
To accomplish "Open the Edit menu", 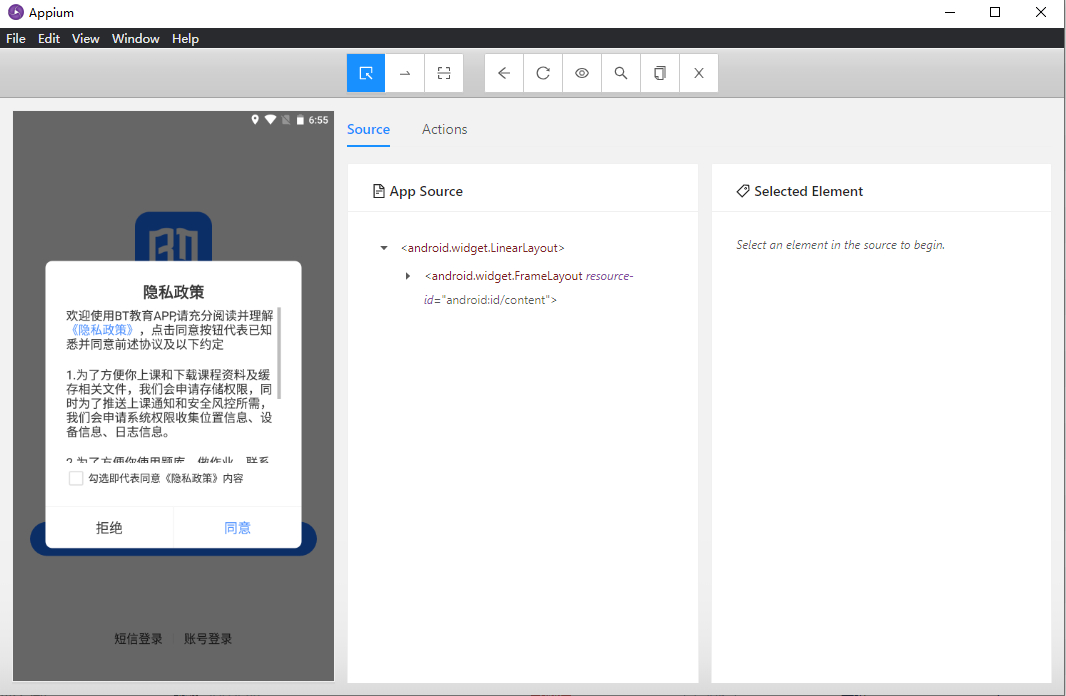I will click(49, 39).
